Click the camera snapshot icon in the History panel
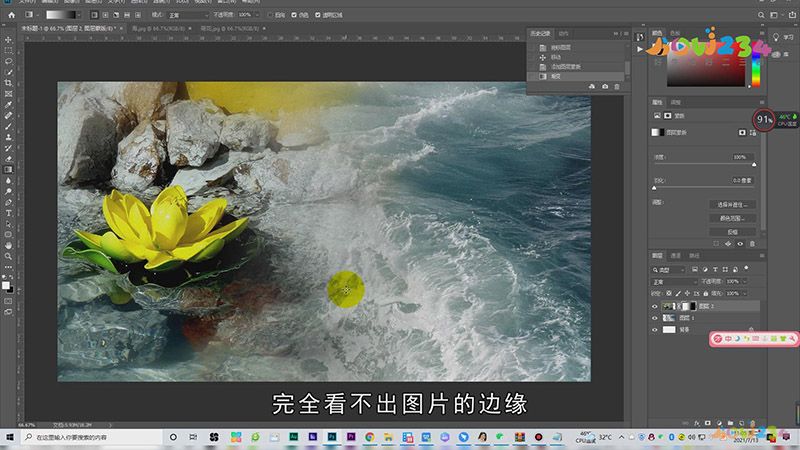 pos(605,87)
